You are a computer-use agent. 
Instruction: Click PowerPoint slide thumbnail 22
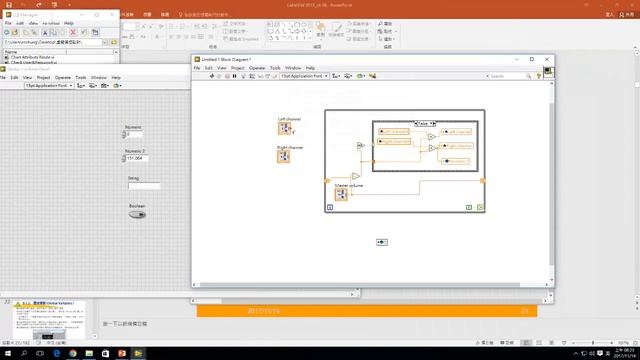pyautogui.click(x=49, y=320)
